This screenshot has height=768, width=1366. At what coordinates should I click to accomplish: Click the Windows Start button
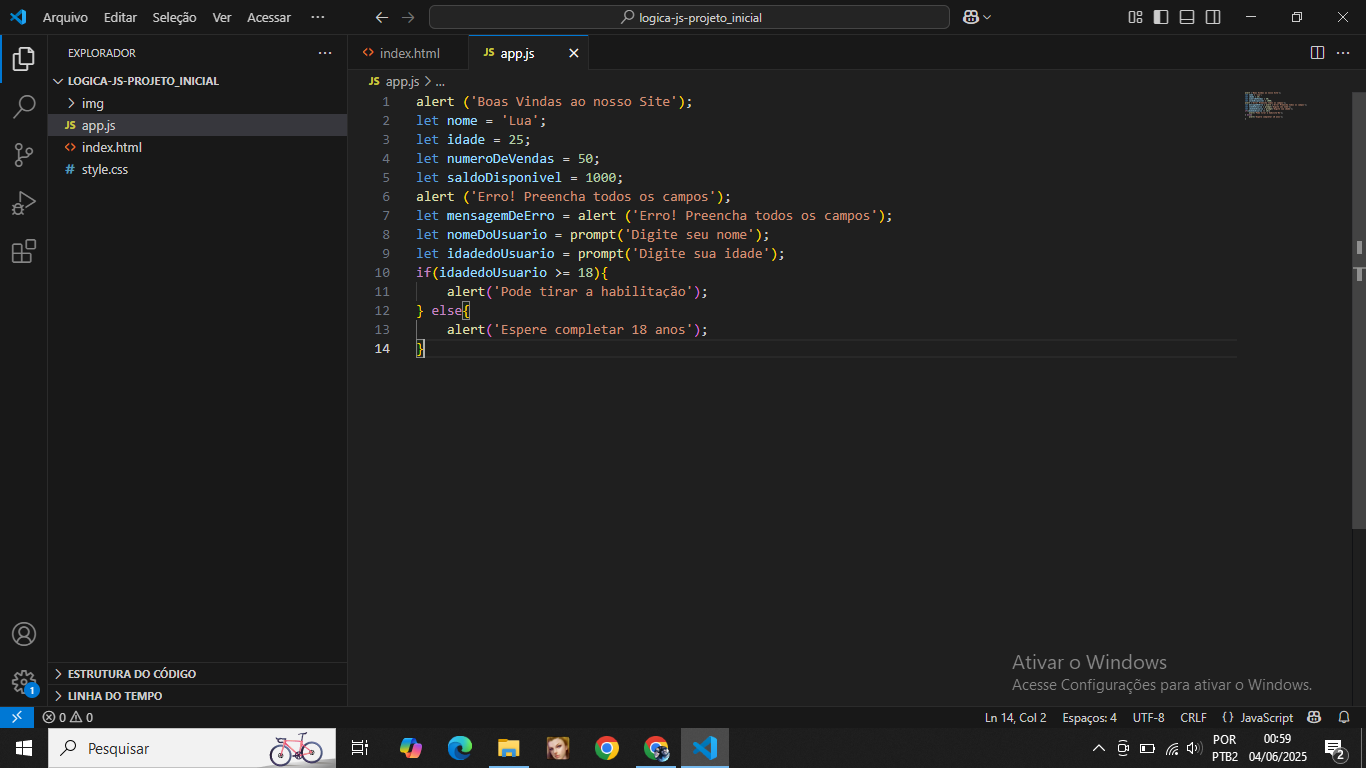point(23,747)
